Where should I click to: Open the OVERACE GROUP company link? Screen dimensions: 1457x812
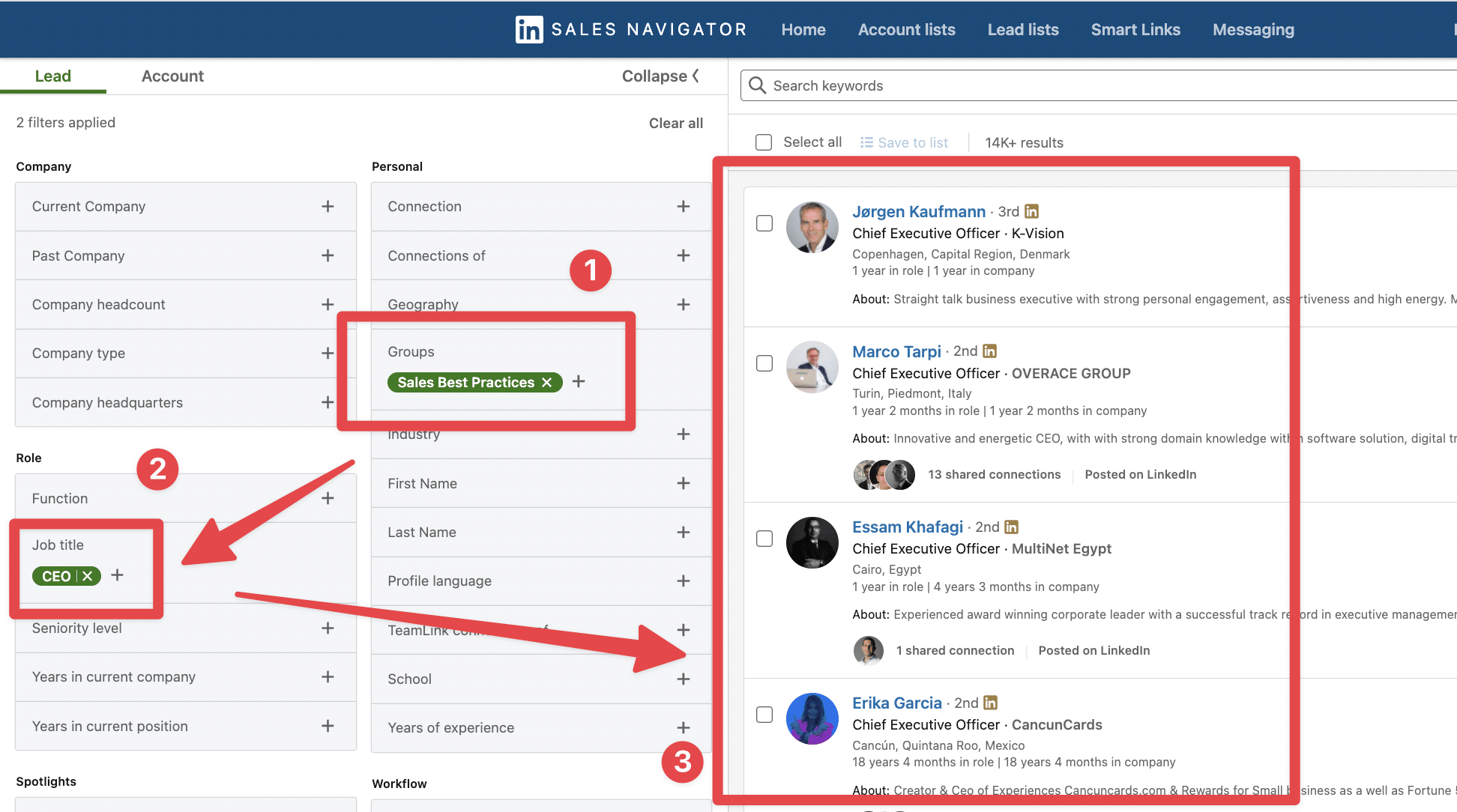coord(1071,374)
